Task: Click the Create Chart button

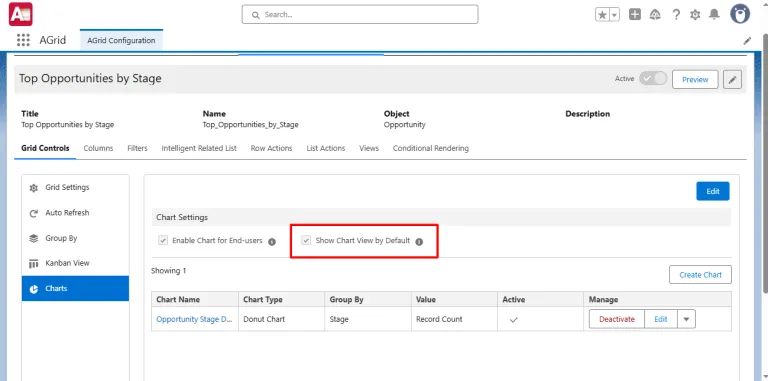Action: (700, 275)
